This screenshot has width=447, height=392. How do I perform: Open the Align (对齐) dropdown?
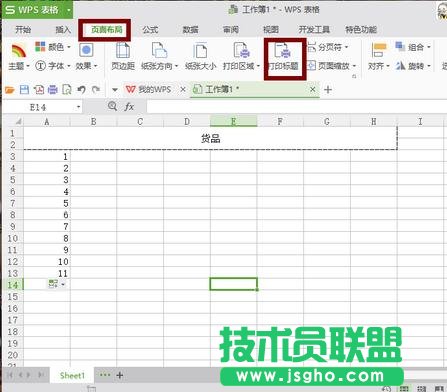click(x=379, y=57)
